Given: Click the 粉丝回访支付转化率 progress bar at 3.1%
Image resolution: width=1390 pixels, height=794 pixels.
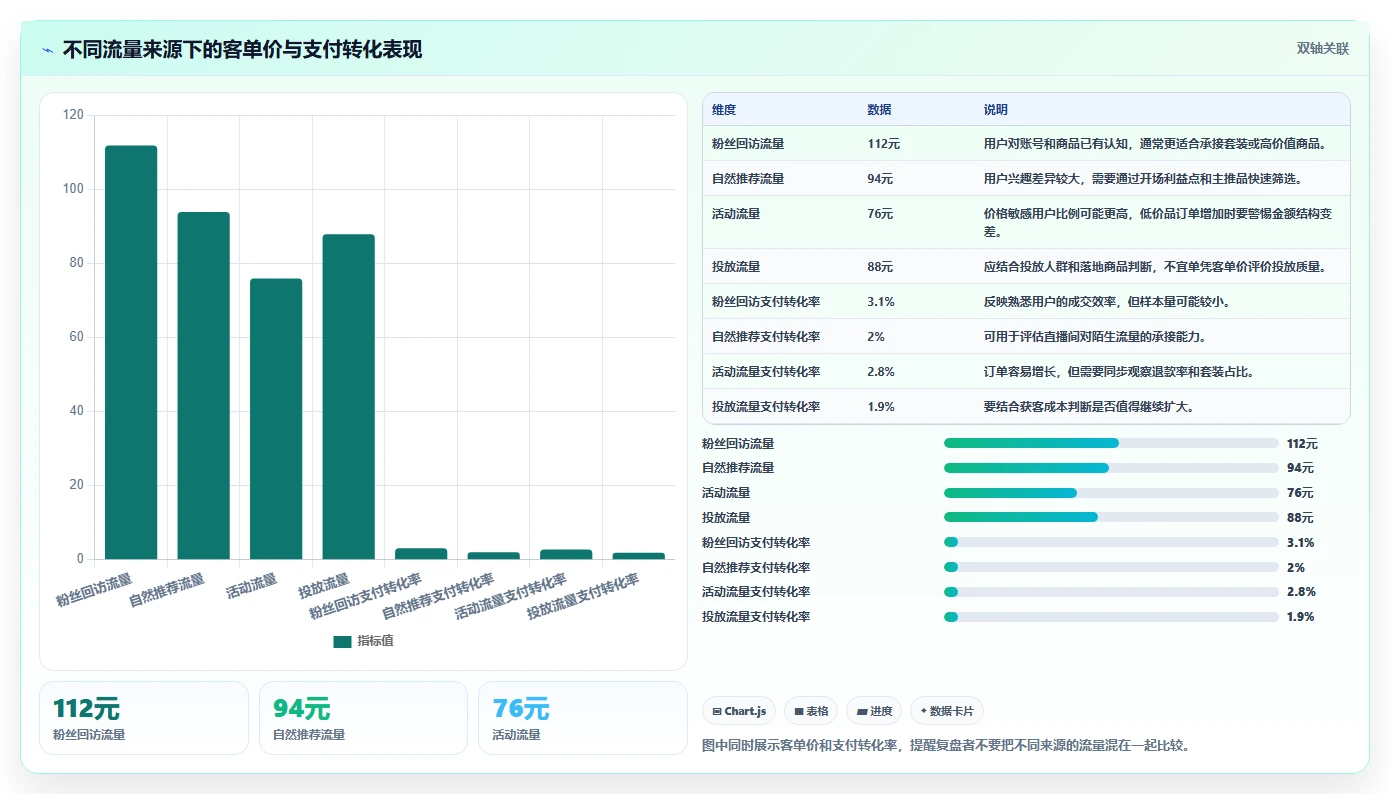Looking at the screenshot, I should click(x=1111, y=542).
